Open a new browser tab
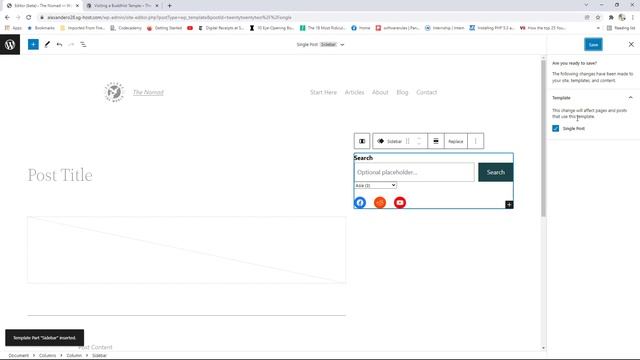The width and height of the screenshot is (640, 360). click(x=169, y=6)
